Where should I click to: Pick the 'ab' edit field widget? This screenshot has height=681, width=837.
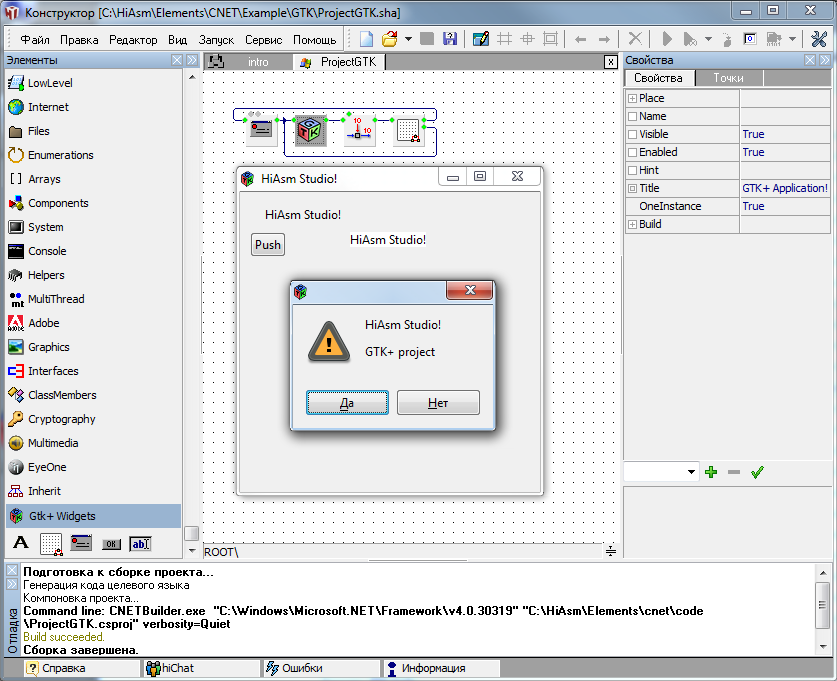click(140, 543)
